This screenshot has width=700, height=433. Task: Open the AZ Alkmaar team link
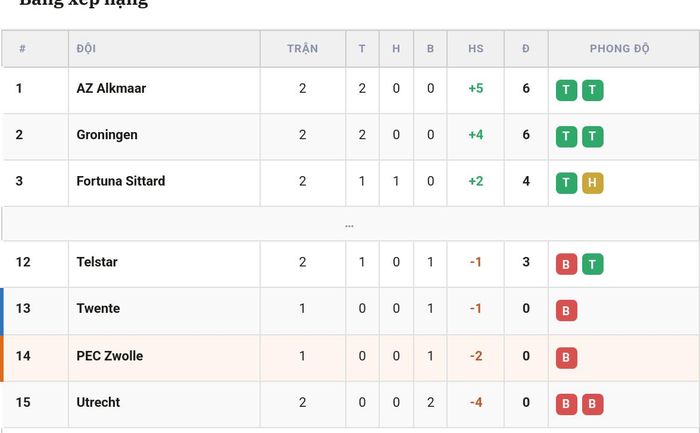pyautogui.click(x=111, y=88)
